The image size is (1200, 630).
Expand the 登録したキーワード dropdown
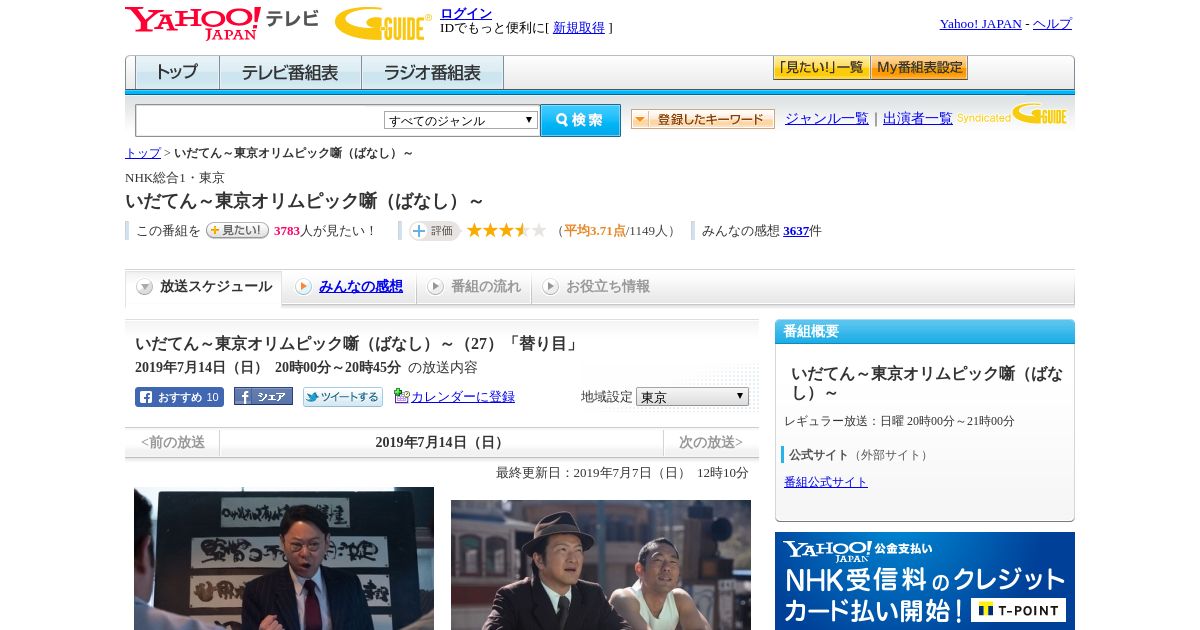[703, 119]
